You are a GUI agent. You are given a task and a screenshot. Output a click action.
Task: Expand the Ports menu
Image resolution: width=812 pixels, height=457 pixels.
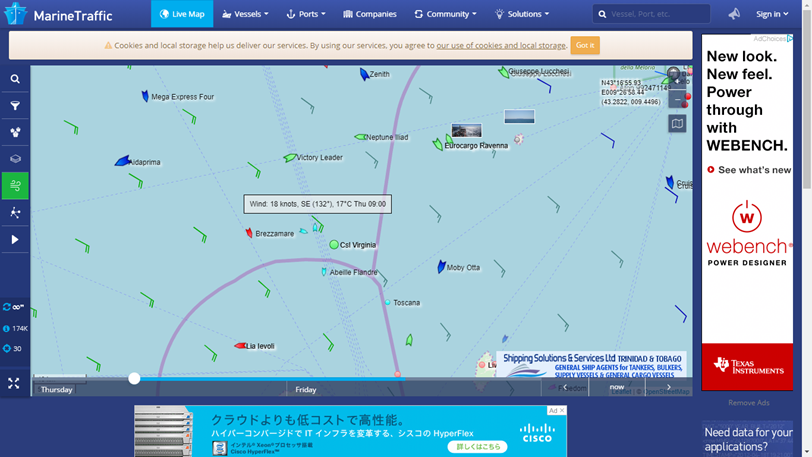point(306,14)
